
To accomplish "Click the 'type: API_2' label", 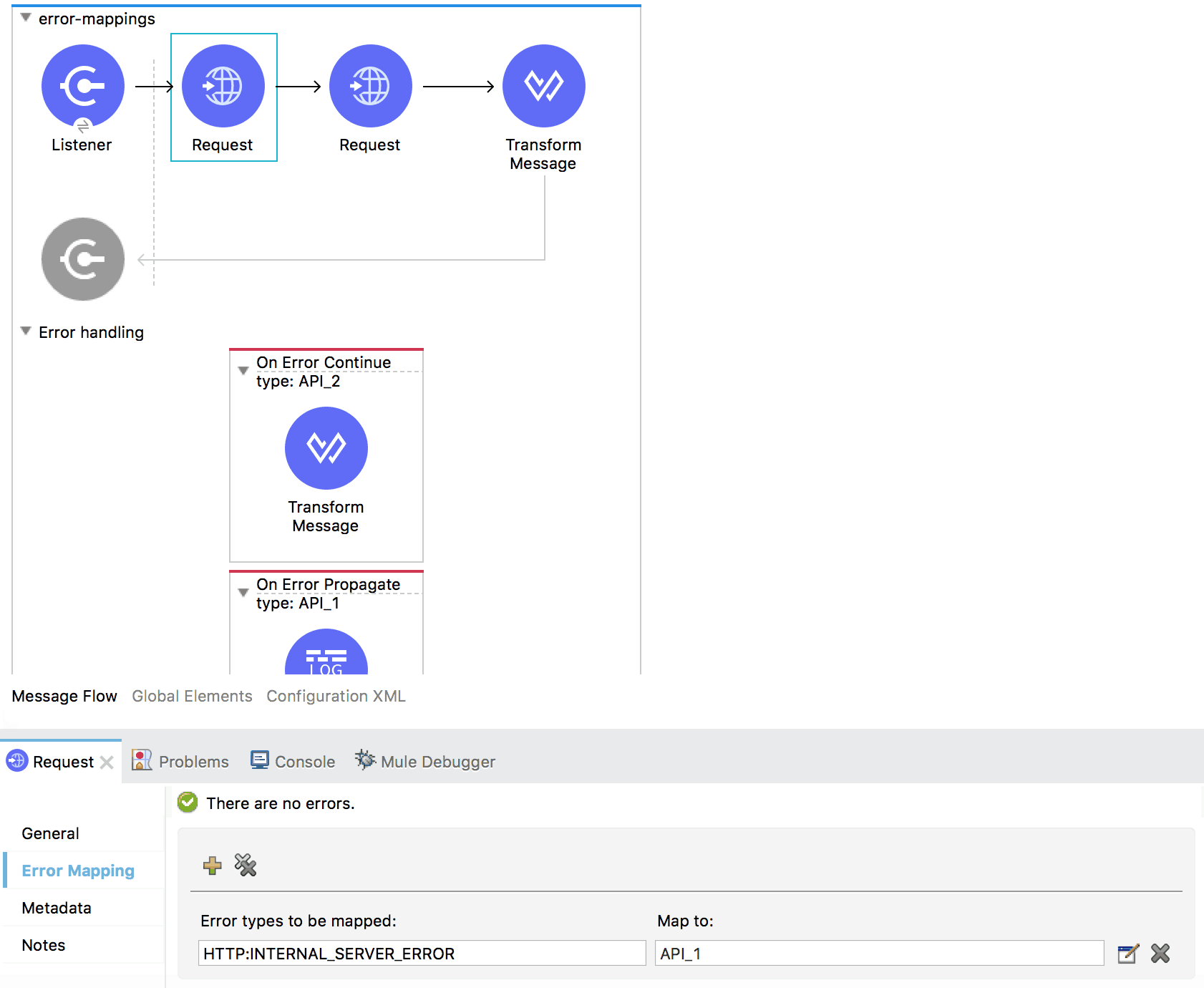I will [298, 381].
